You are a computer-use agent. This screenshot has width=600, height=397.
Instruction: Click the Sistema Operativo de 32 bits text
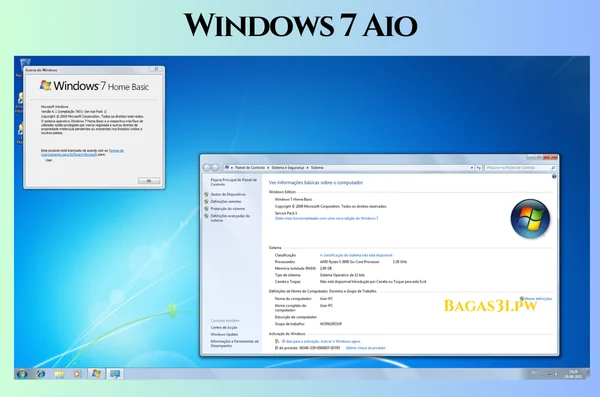click(342, 275)
